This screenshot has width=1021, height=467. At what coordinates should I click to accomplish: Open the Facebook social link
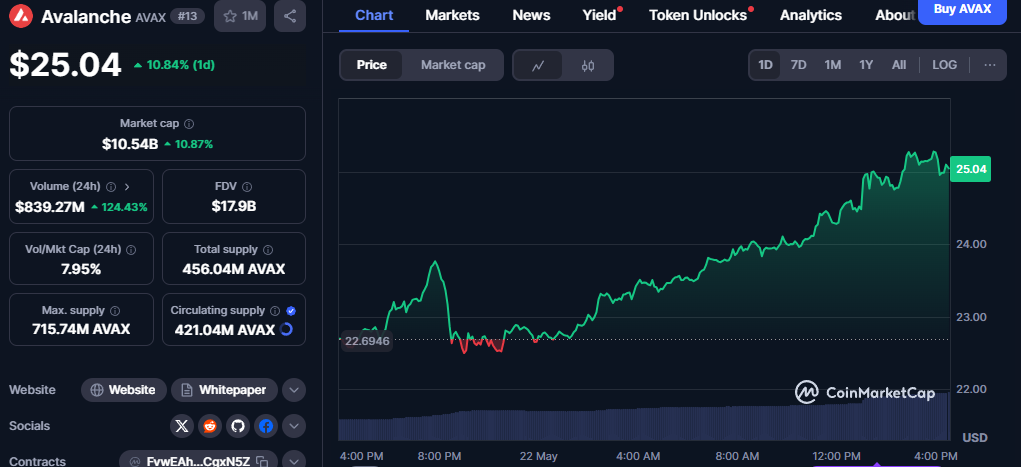point(266,426)
